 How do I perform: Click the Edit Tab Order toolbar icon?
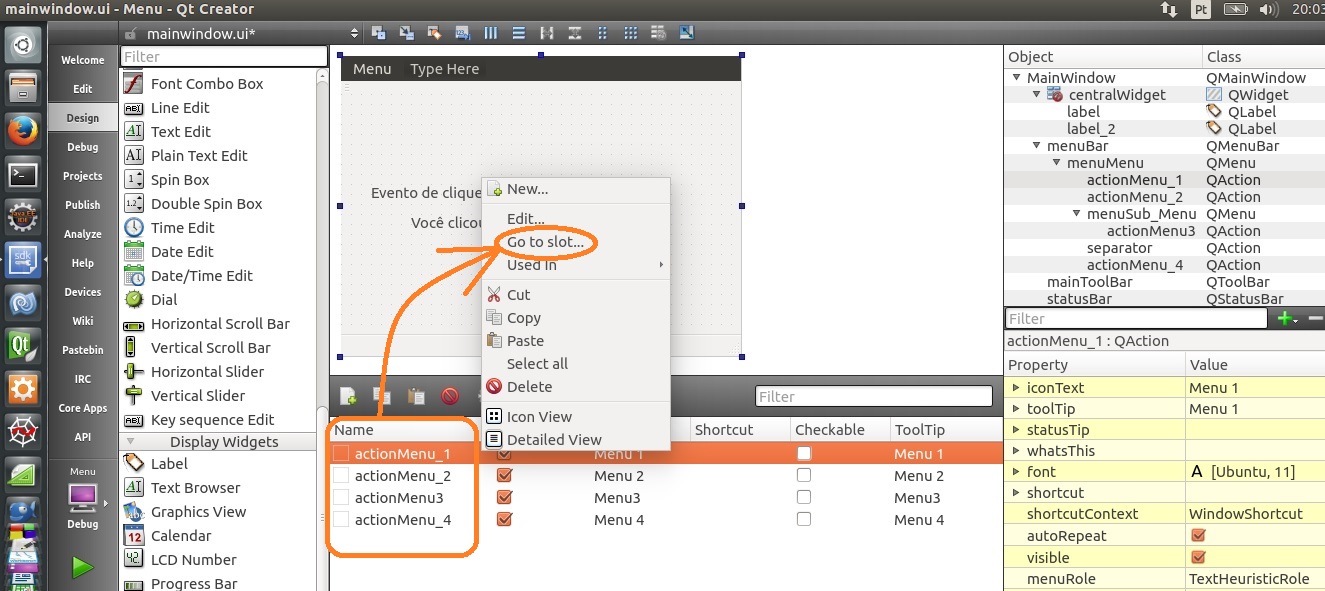coord(462,33)
